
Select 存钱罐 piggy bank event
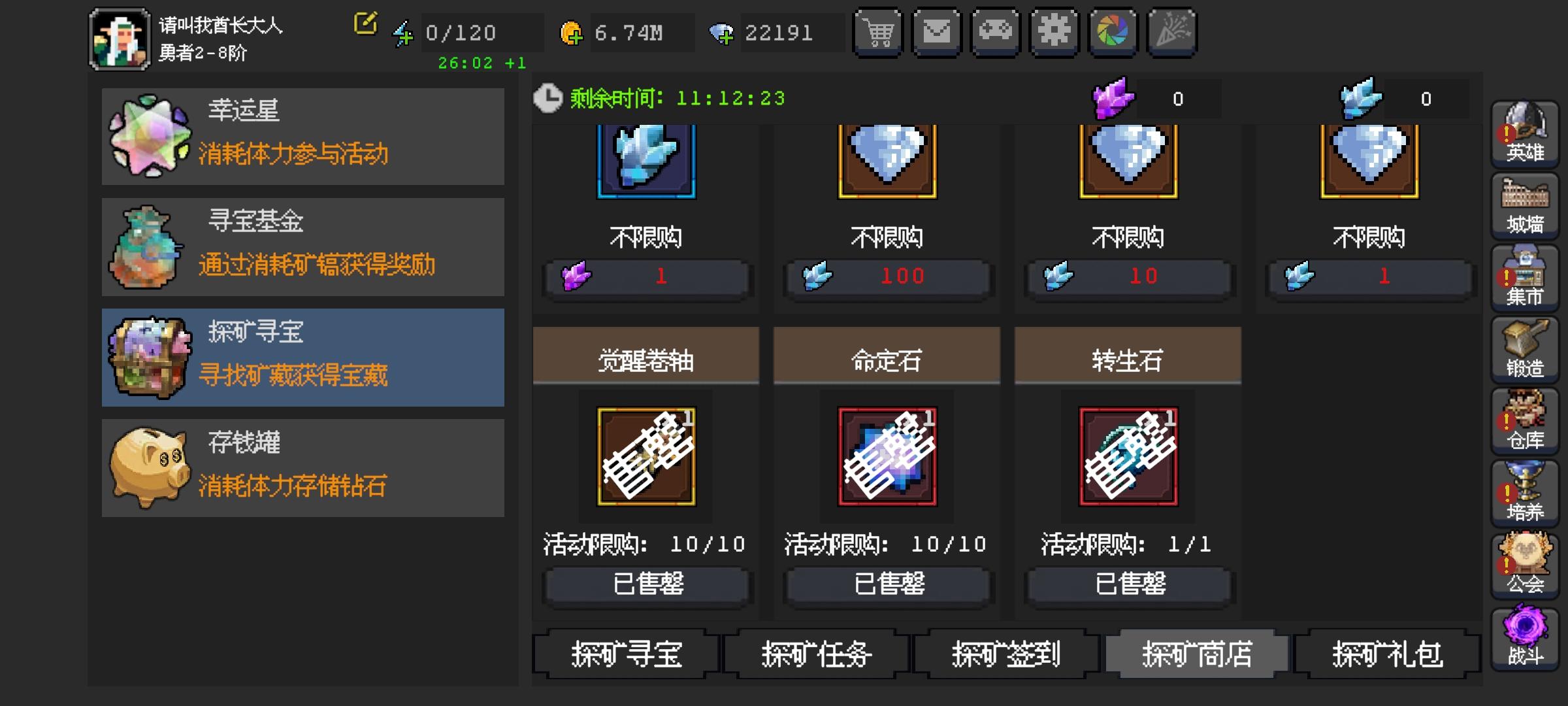click(303, 468)
